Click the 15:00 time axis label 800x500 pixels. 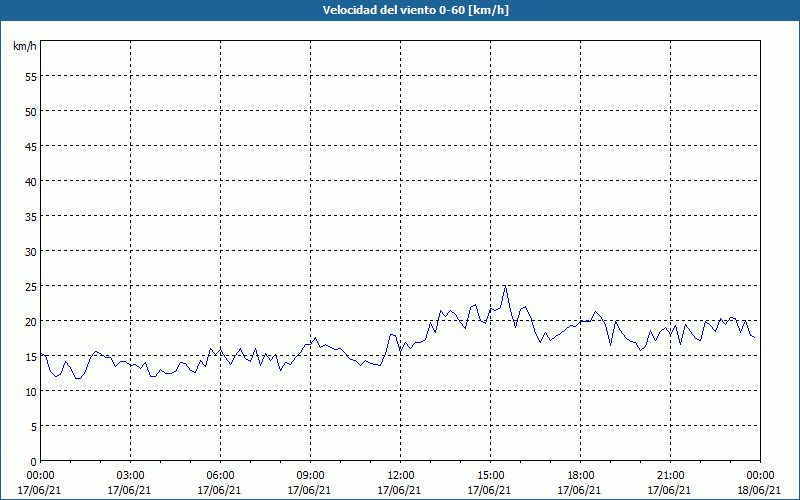pos(490,476)
